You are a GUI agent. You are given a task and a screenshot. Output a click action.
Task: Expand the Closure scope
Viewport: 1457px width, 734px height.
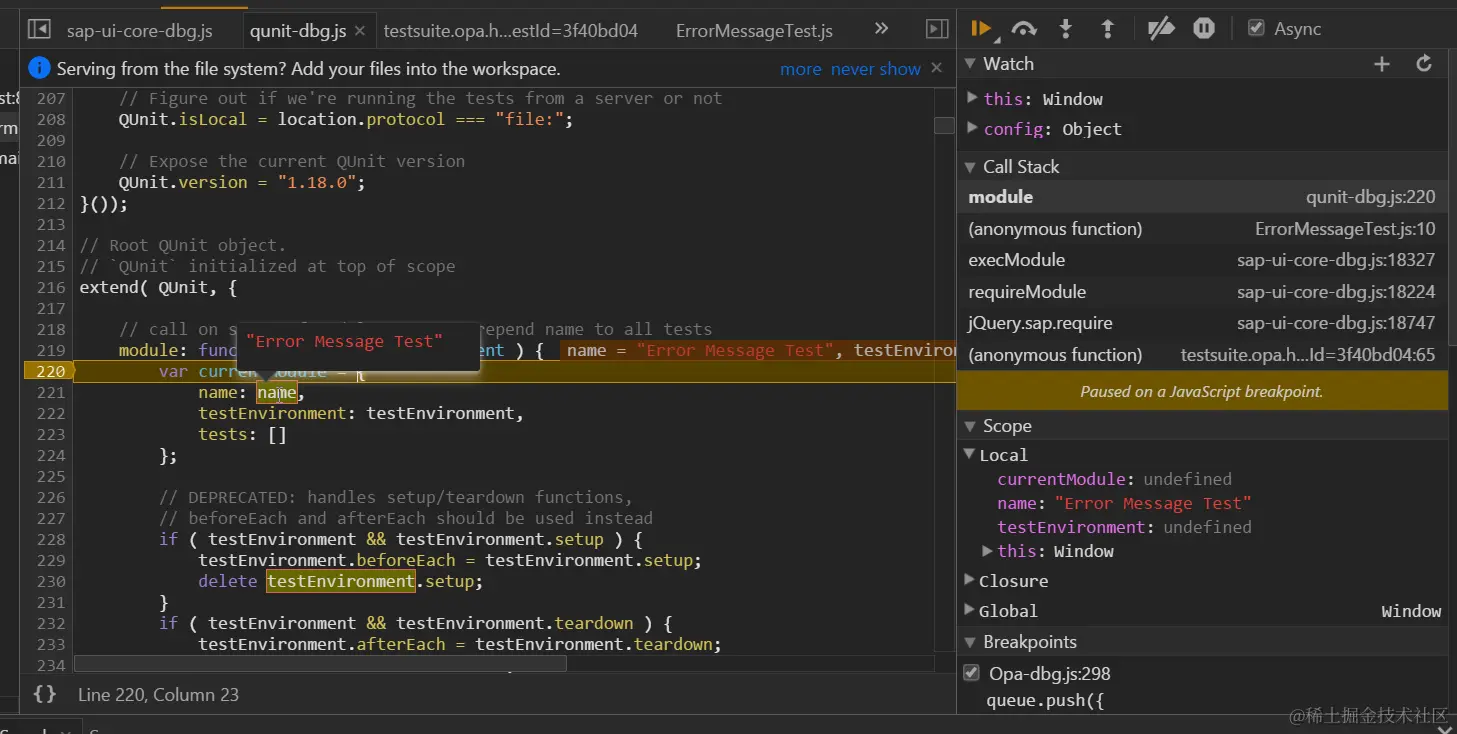969,581
